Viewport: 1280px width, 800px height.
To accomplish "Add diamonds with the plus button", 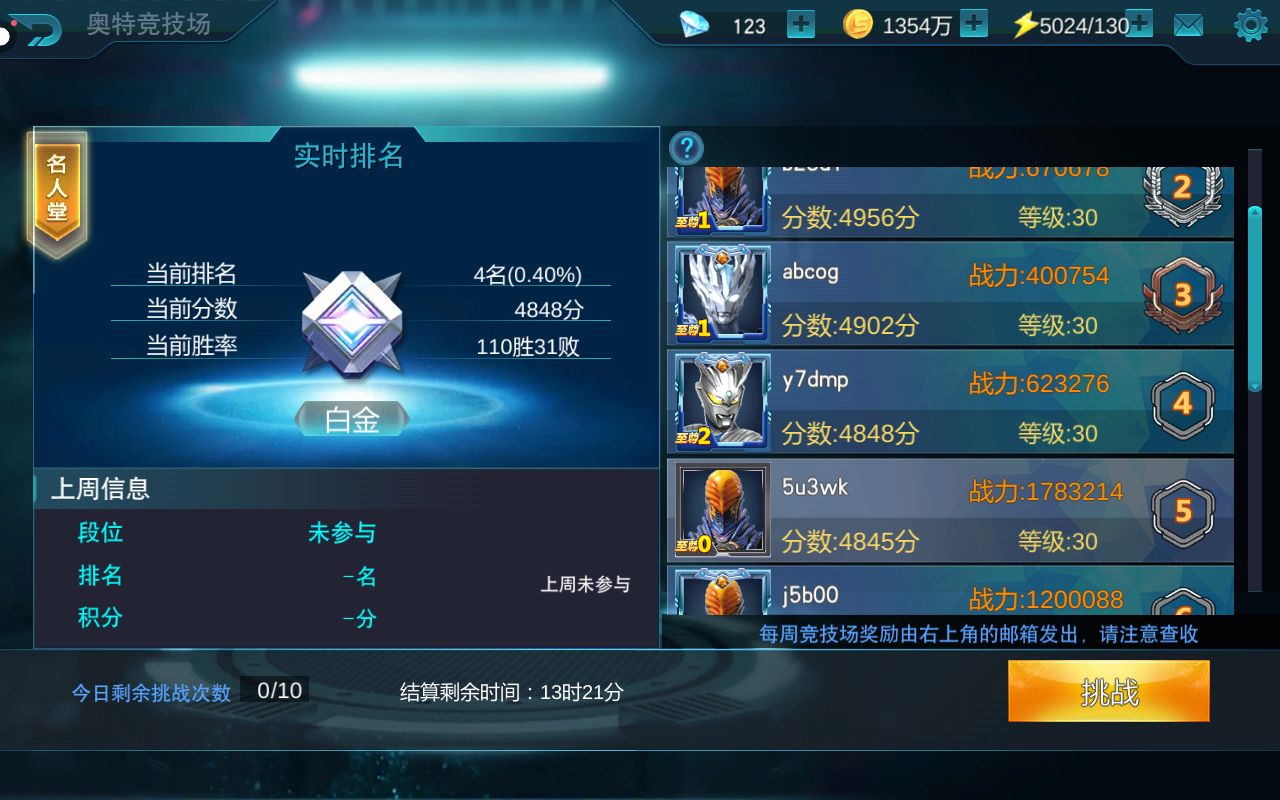I will click(801, 24).
